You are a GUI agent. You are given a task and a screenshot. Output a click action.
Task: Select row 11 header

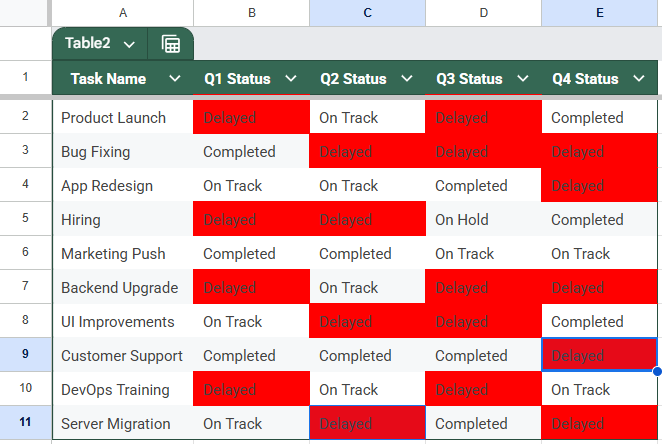[x=25, y=422]
